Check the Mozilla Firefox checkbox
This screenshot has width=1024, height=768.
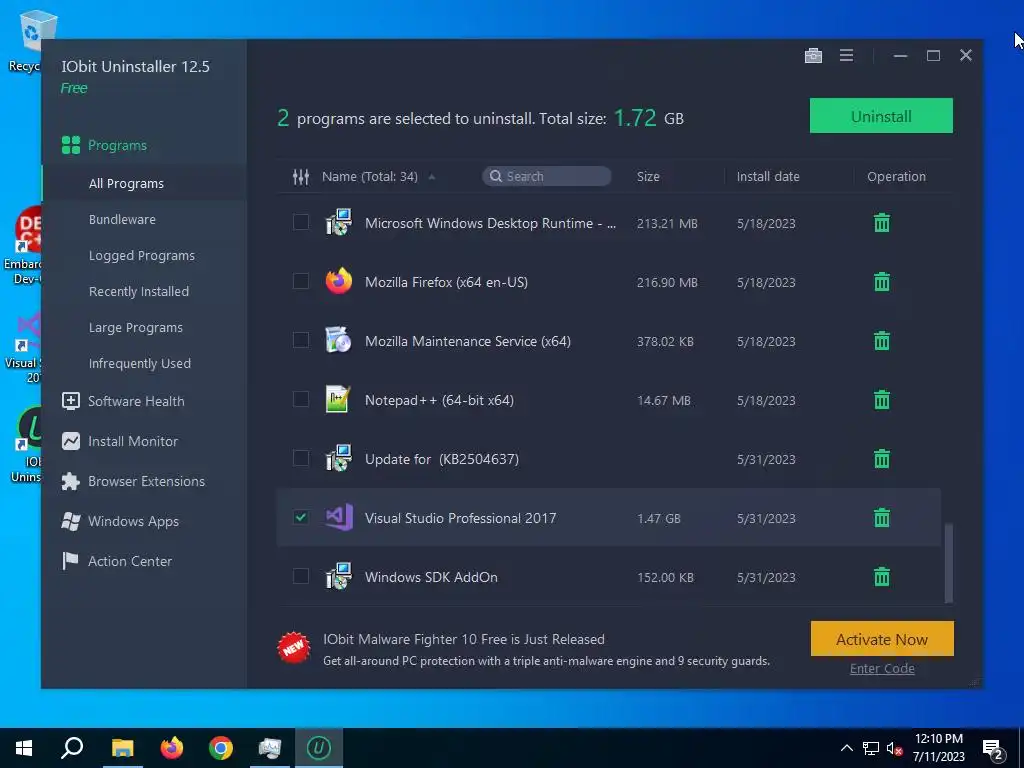(300, 281)
